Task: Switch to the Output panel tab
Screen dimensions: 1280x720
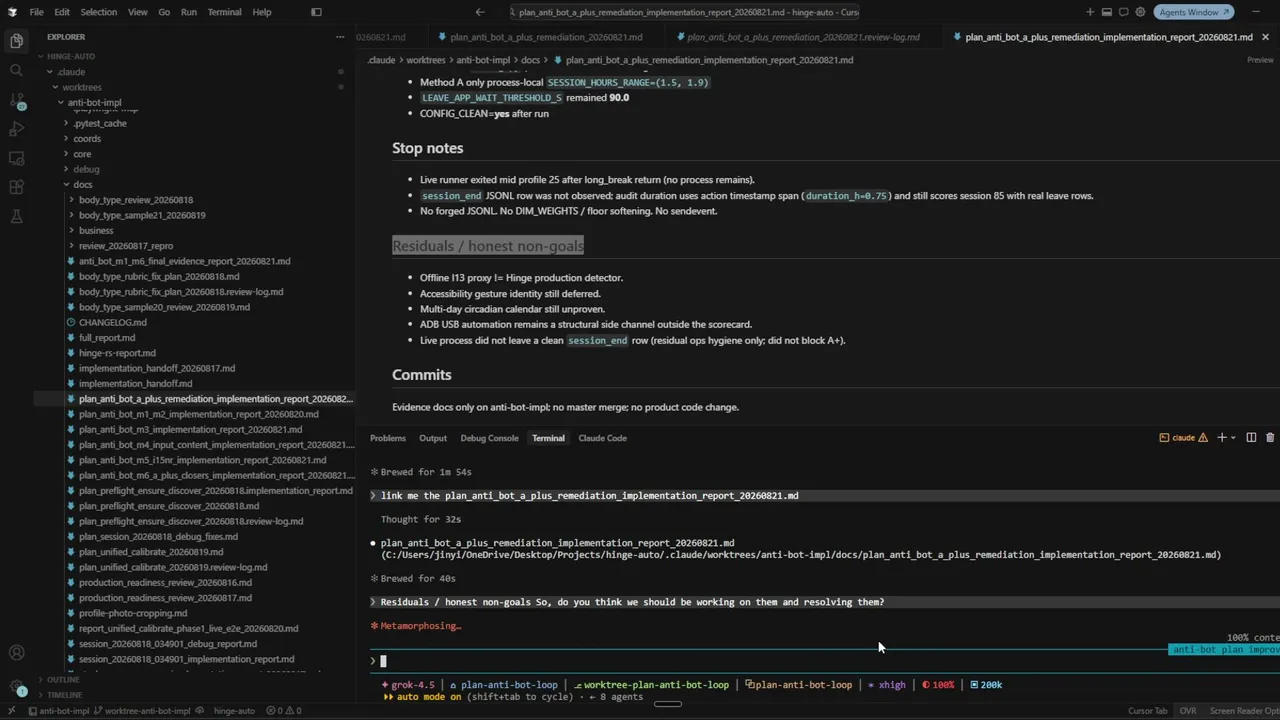Action: pyautogui.click(x=433, y=438)
